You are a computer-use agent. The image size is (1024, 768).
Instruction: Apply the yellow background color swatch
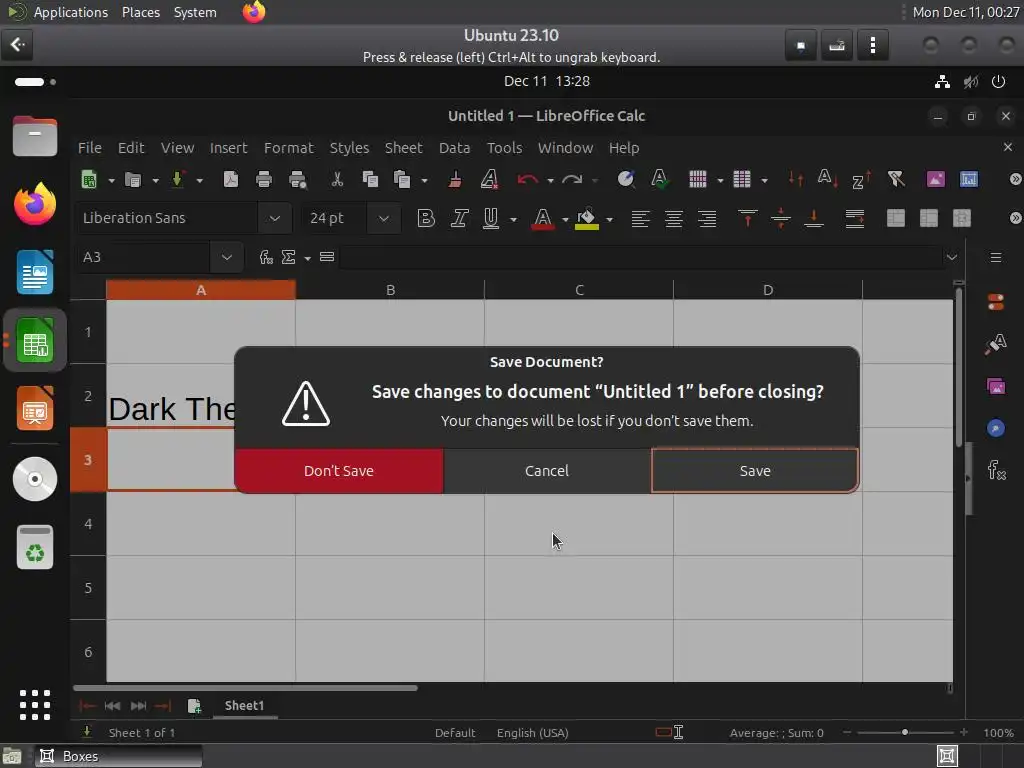[x=586, y=218]
